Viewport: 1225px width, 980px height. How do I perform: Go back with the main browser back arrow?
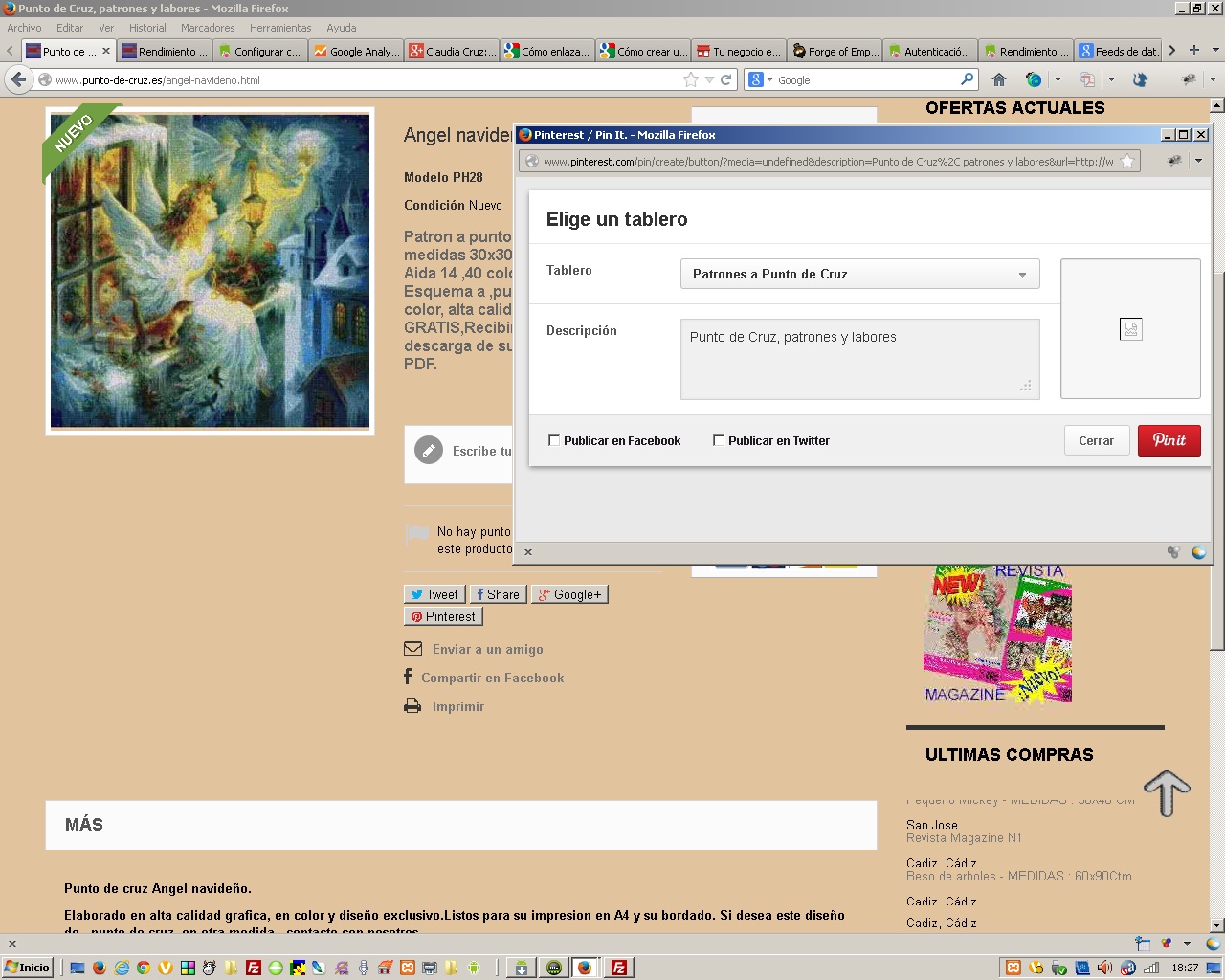[x=18, y=79]
